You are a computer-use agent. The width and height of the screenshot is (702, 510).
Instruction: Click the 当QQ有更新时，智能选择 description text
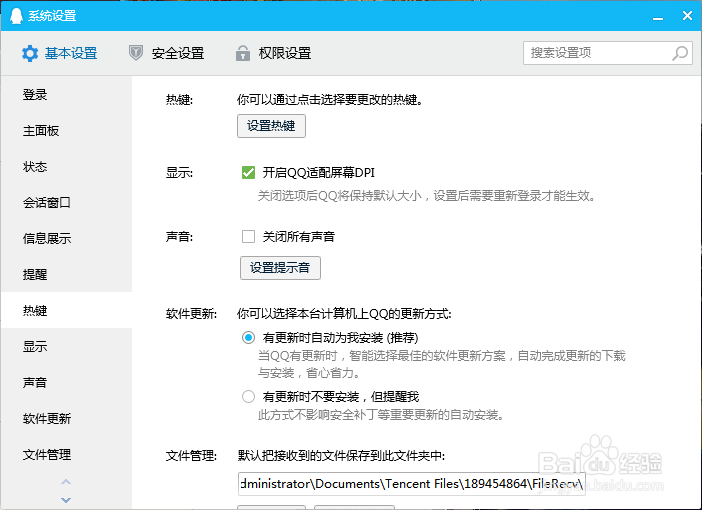click(x=441, y=364)
